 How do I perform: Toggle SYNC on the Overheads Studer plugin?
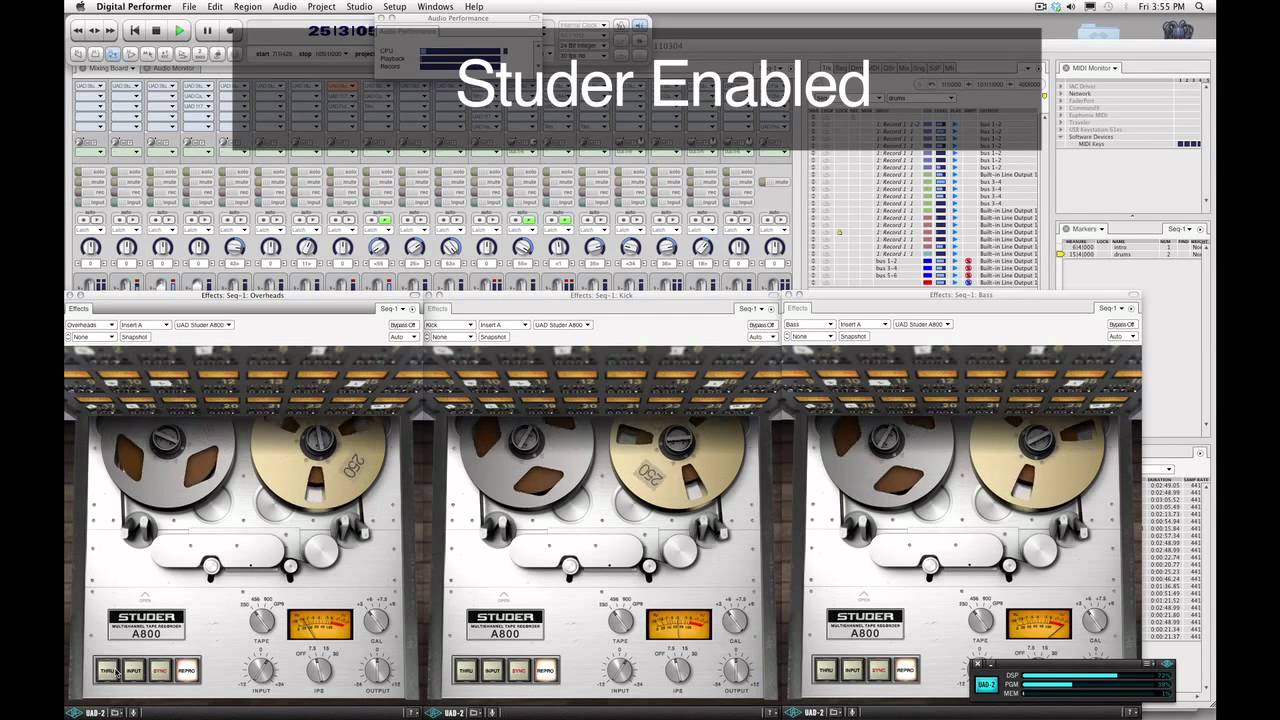pyautogui.click(x=160, y=671)
